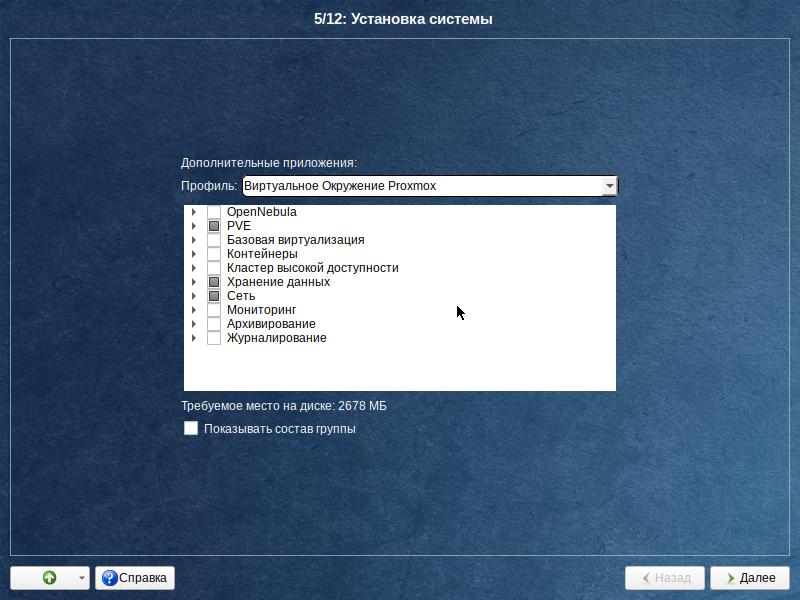Image resolution: width=800 pixels, height=600 pixels.
Task: Expand the PVE tree node arrow
Action: [x=193, y=226]
